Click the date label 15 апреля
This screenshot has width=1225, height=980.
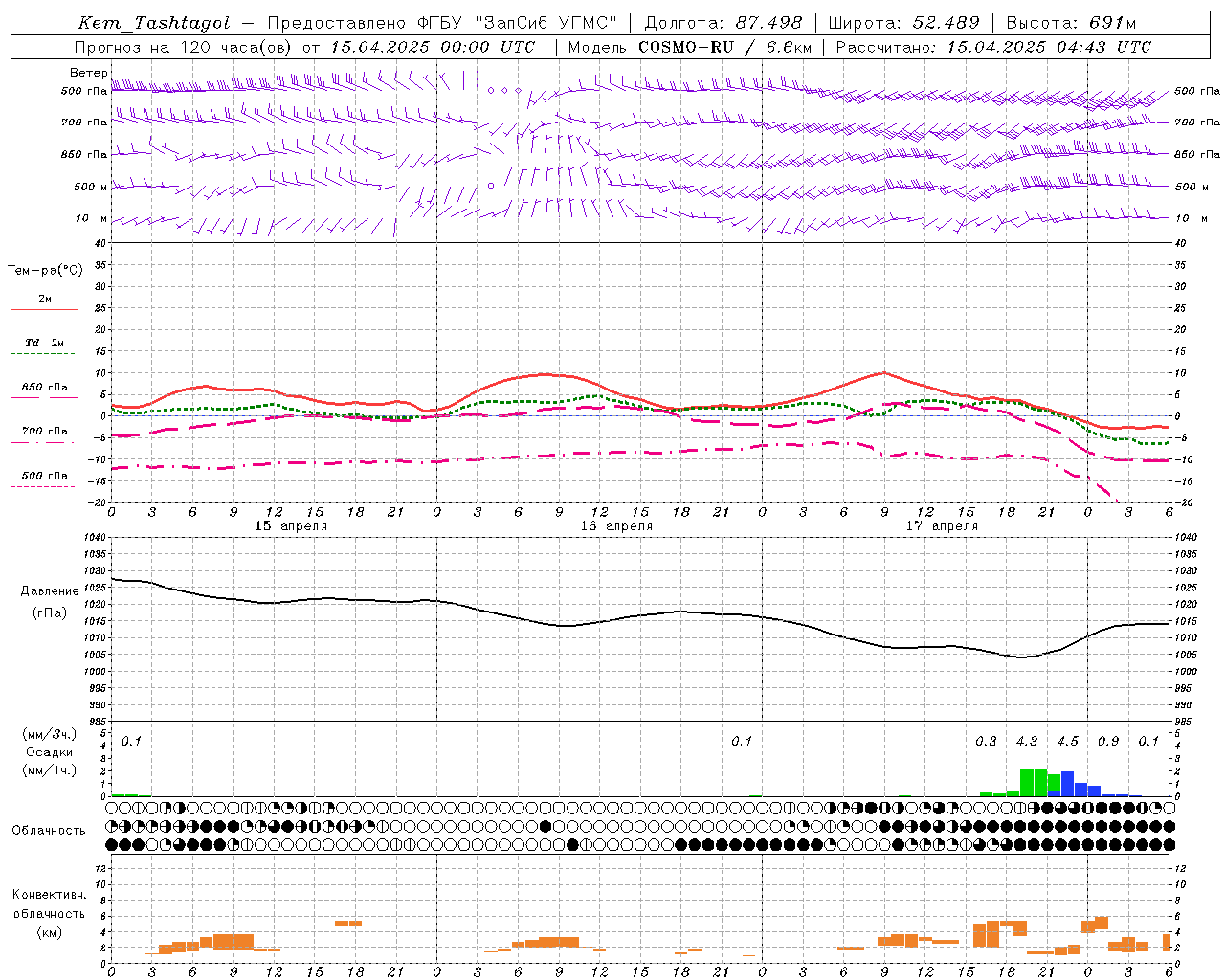click(x=291, y=526)
